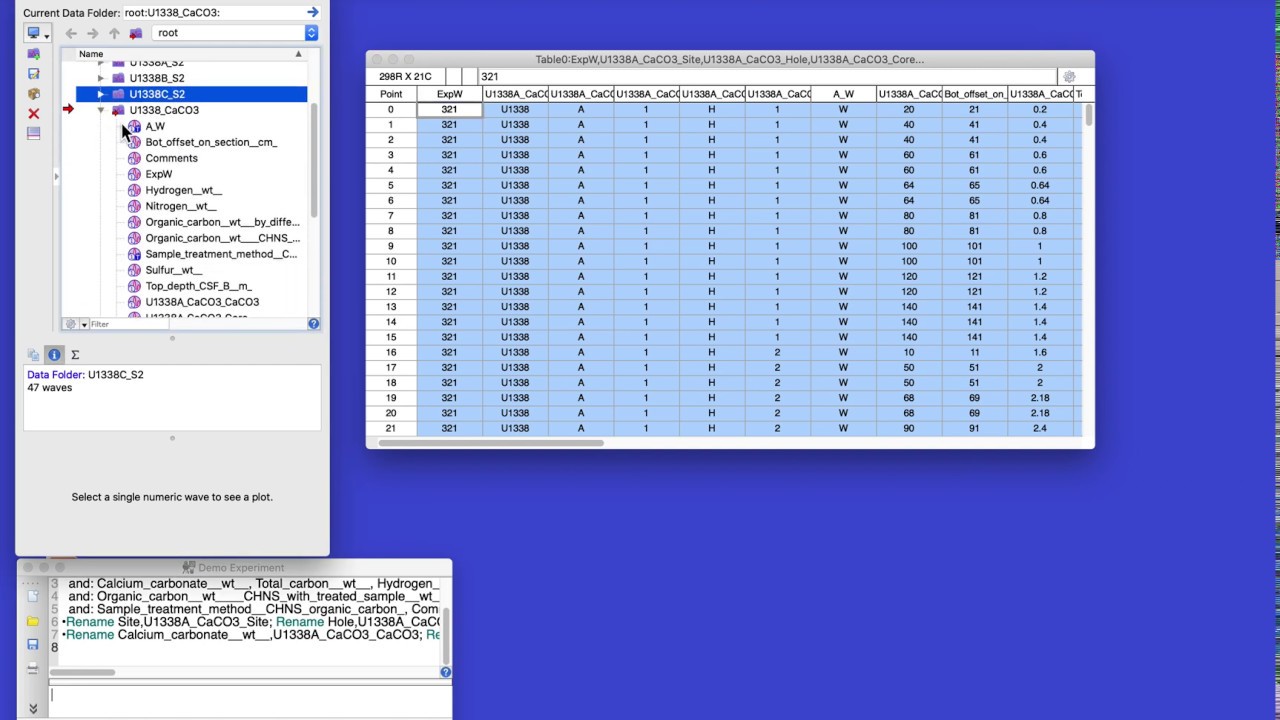This screenshot has height=720, width=1280.
Task: Select the A_W column header in table
Action: point(843,94)
